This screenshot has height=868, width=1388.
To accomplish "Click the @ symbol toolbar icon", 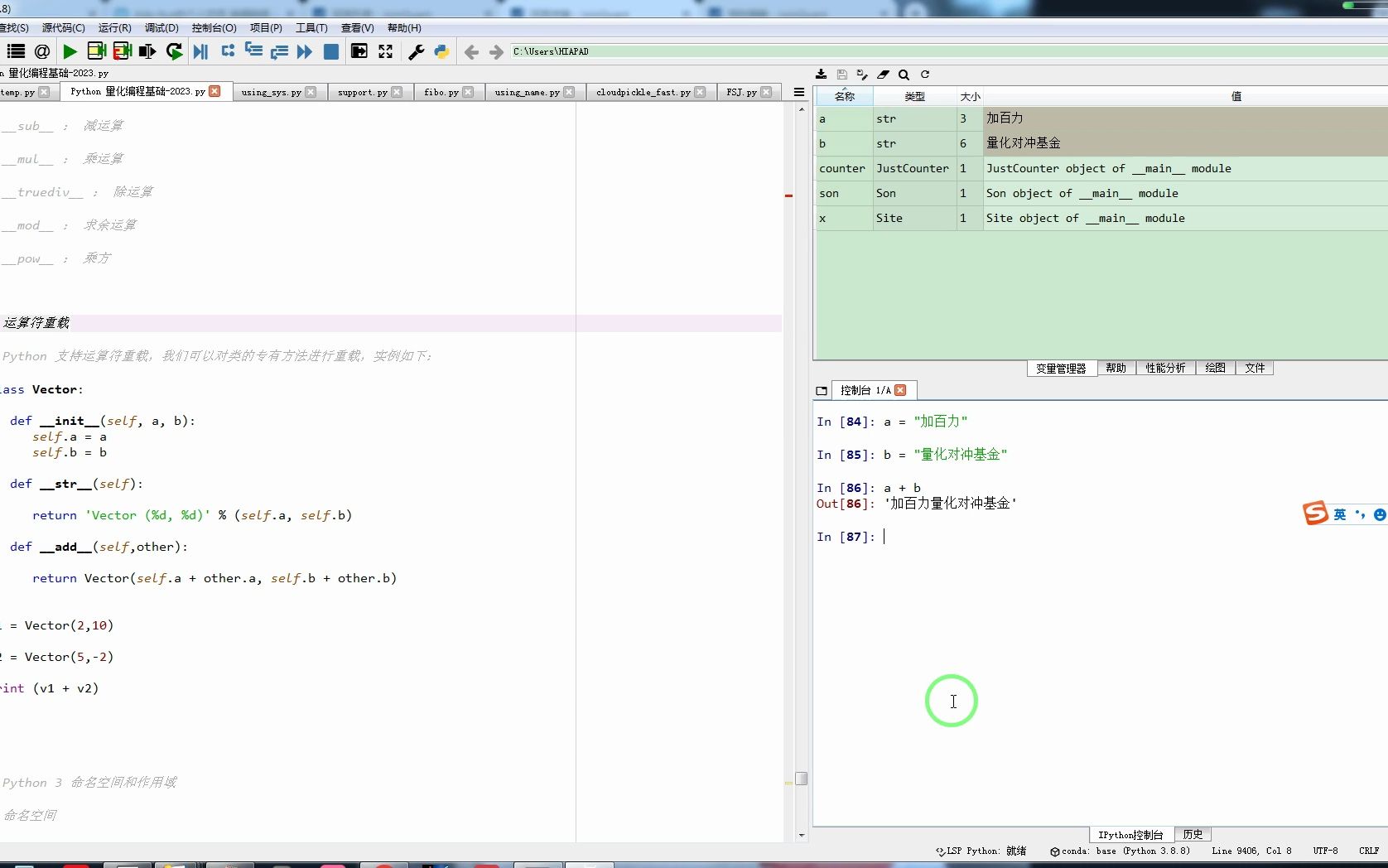I will pyautogui.click(x=42, y=51).
